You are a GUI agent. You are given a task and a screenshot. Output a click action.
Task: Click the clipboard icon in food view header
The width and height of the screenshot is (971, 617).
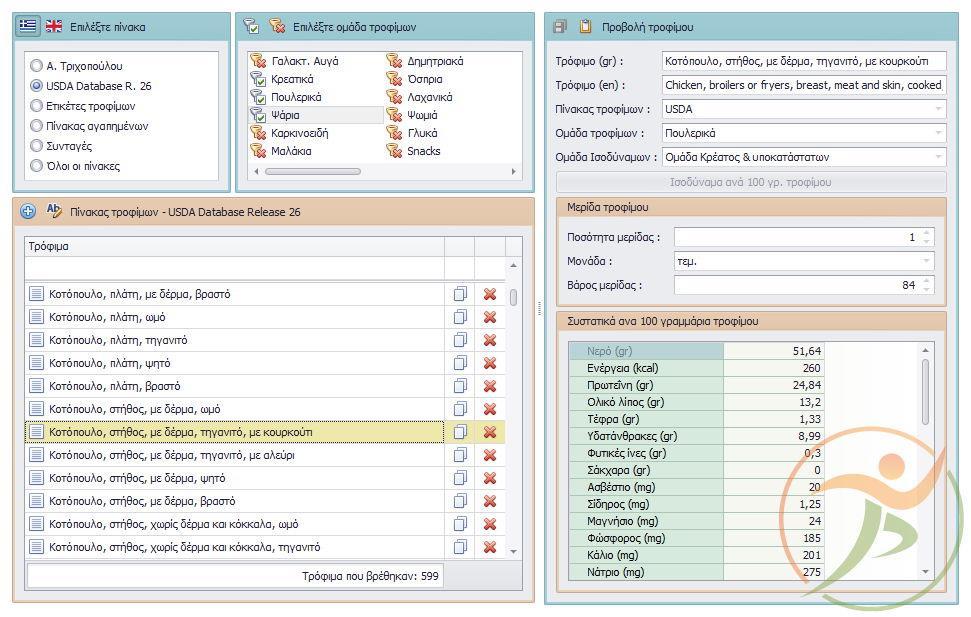tap(585, 26)
